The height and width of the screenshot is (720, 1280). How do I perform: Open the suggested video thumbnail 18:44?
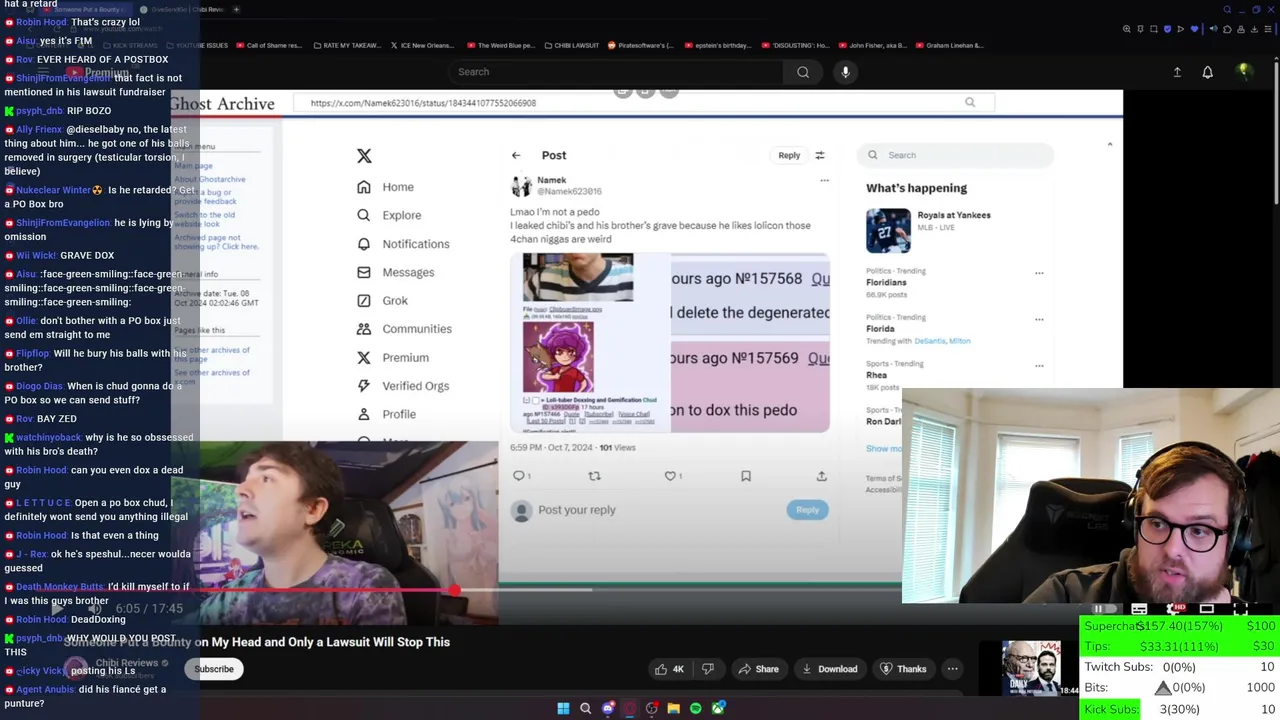[1031, 668]
